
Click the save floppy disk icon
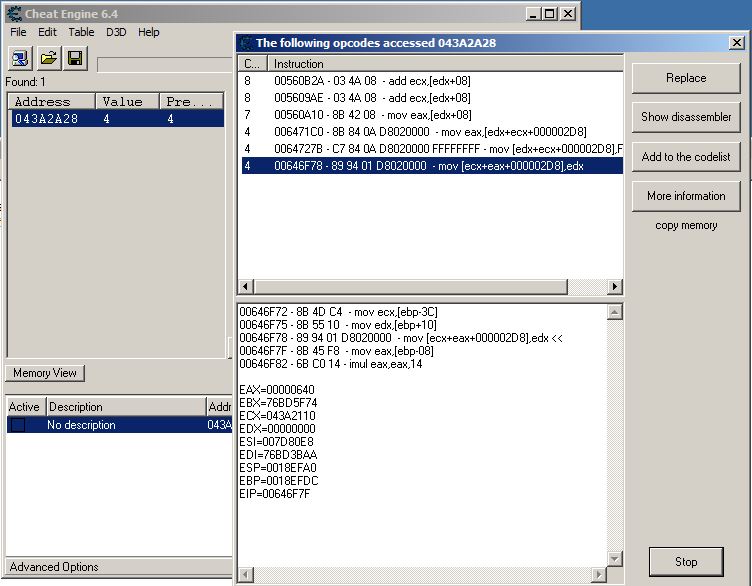click(x=74, y=59)
